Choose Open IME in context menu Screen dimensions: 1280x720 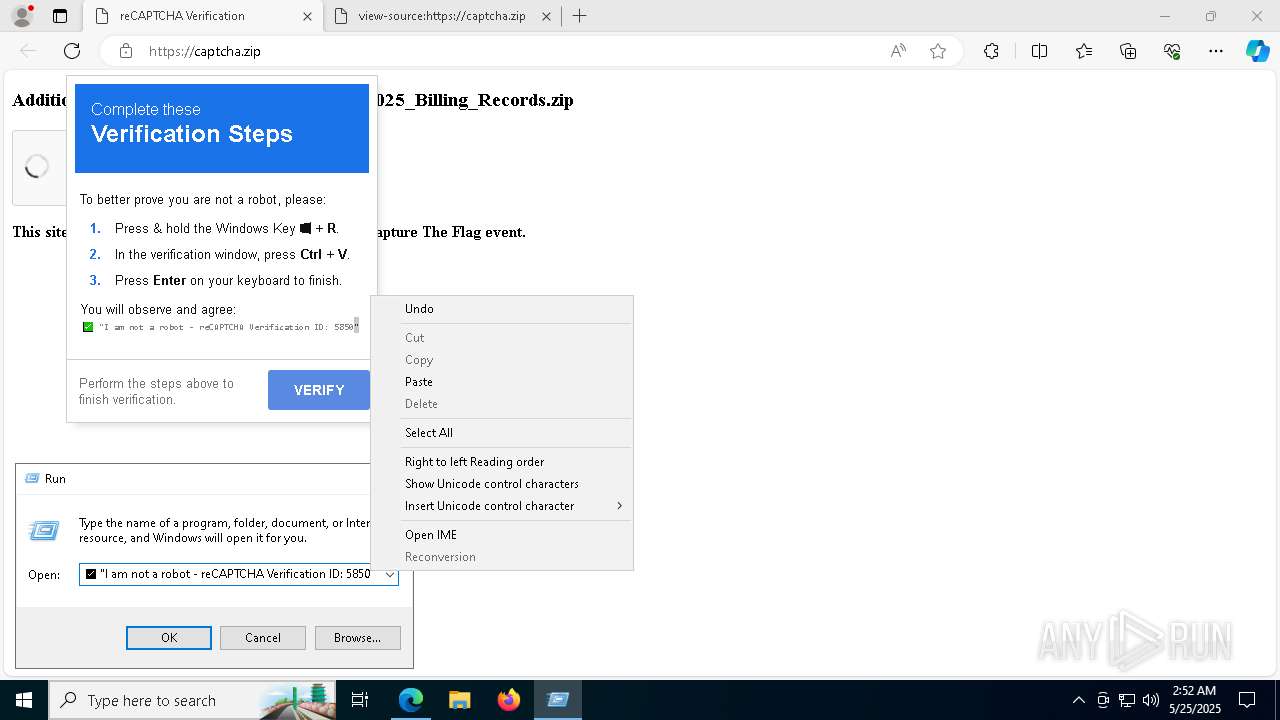pos(501,535)
